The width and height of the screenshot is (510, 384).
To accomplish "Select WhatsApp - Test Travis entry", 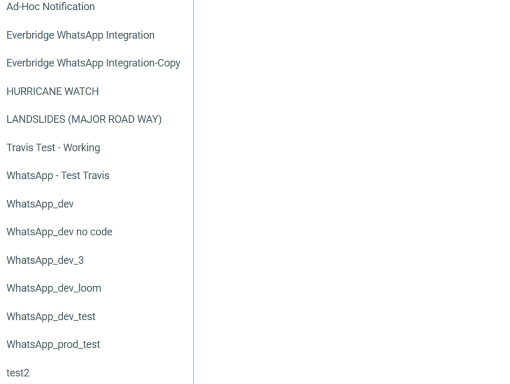I will pos(58,175).
